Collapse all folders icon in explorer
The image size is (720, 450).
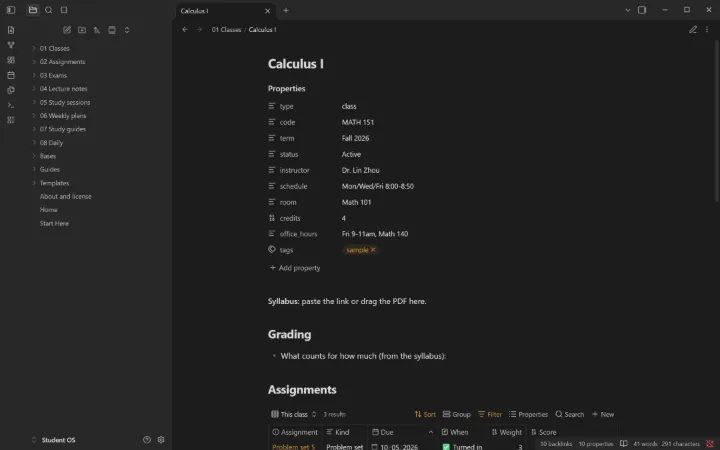[127, 30]
